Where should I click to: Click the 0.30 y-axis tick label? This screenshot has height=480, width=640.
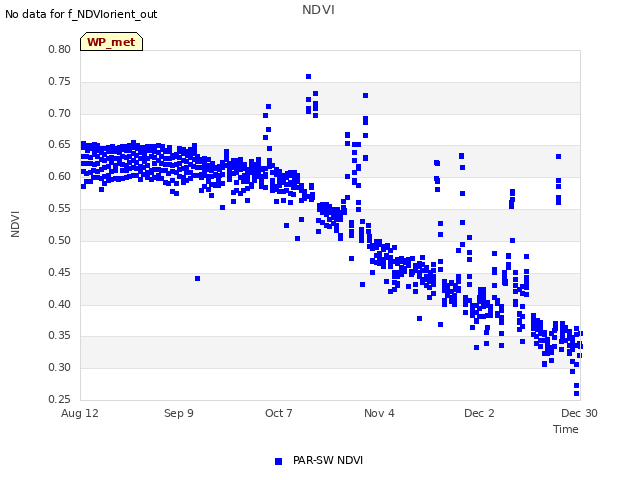(x=60, y=367)
